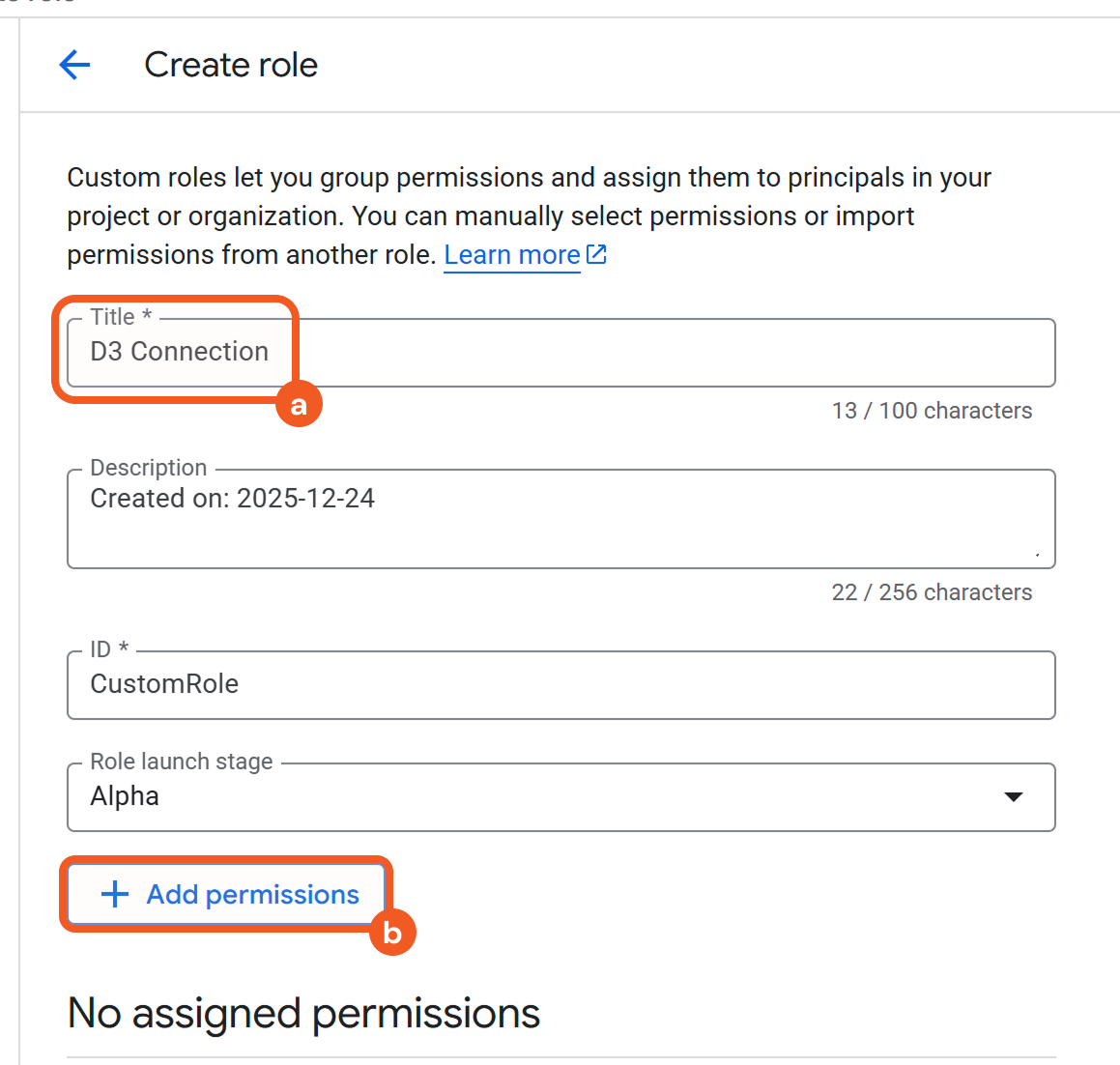Click the Create role page heading
Viewport: 1120px width, 1065px height.
click(231, 65)
